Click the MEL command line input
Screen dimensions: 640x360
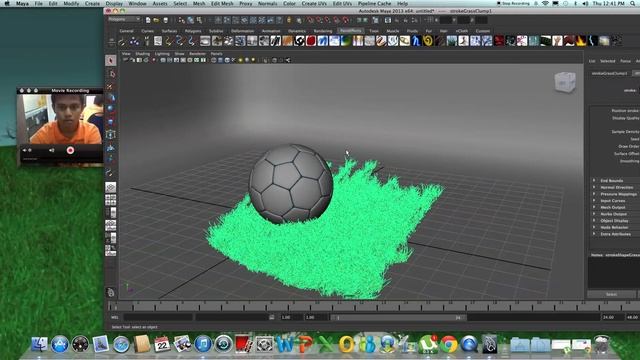158,317
